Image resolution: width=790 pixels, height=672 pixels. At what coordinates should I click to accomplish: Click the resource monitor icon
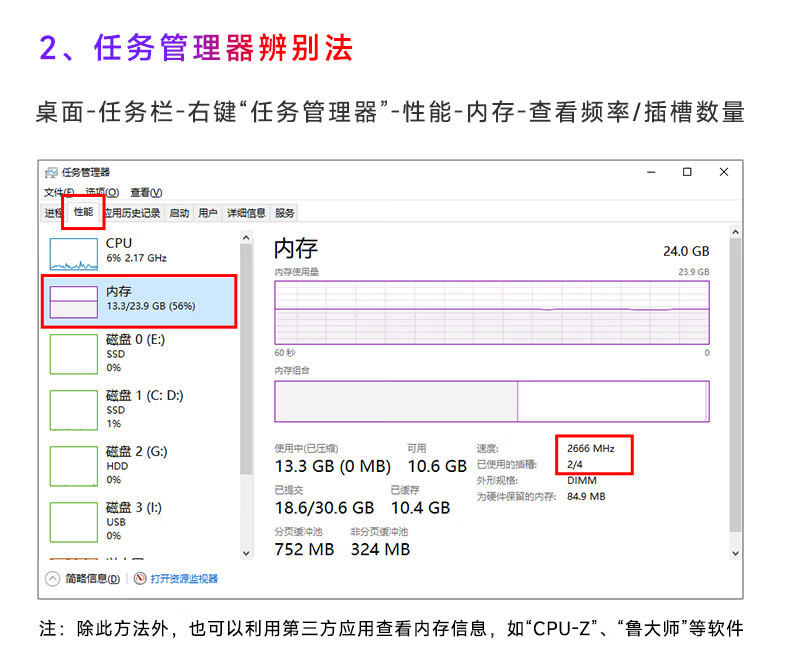(140, 578)
